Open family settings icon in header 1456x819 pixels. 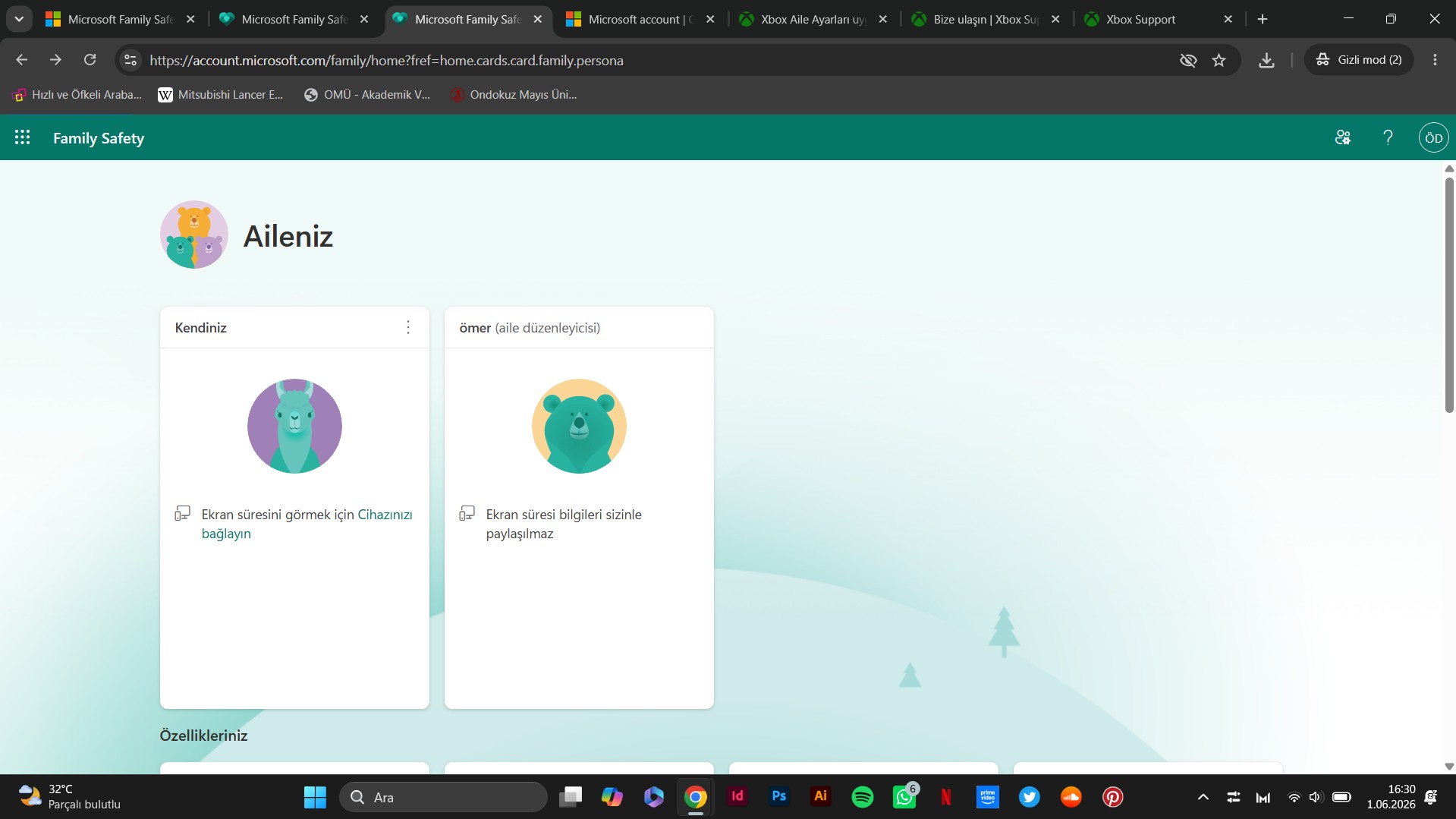pyautogui.click(x=1343, y=137)
